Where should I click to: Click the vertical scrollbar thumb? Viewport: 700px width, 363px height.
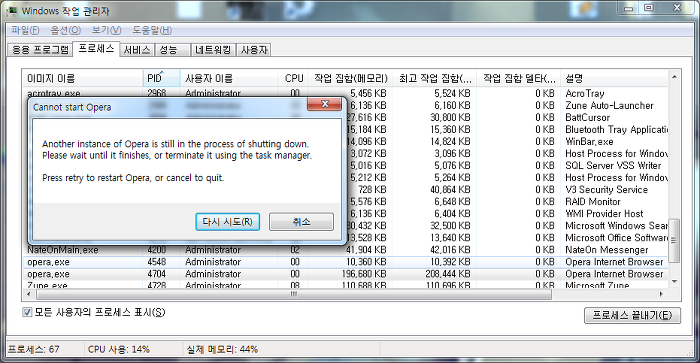pyautogui.click(x=675, y=240)
